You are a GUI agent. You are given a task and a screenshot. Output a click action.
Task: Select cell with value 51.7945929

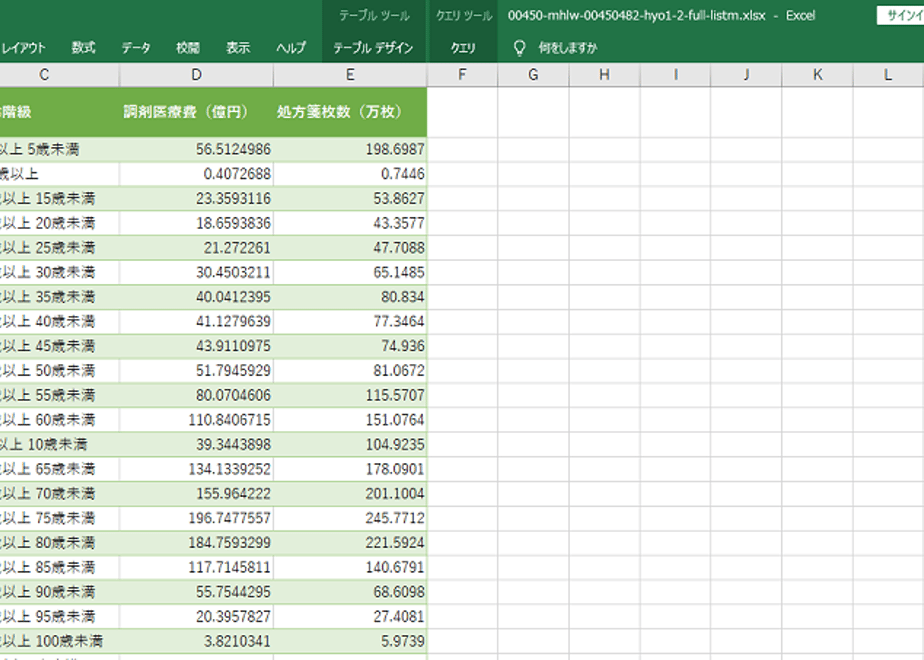pos(196,371)
